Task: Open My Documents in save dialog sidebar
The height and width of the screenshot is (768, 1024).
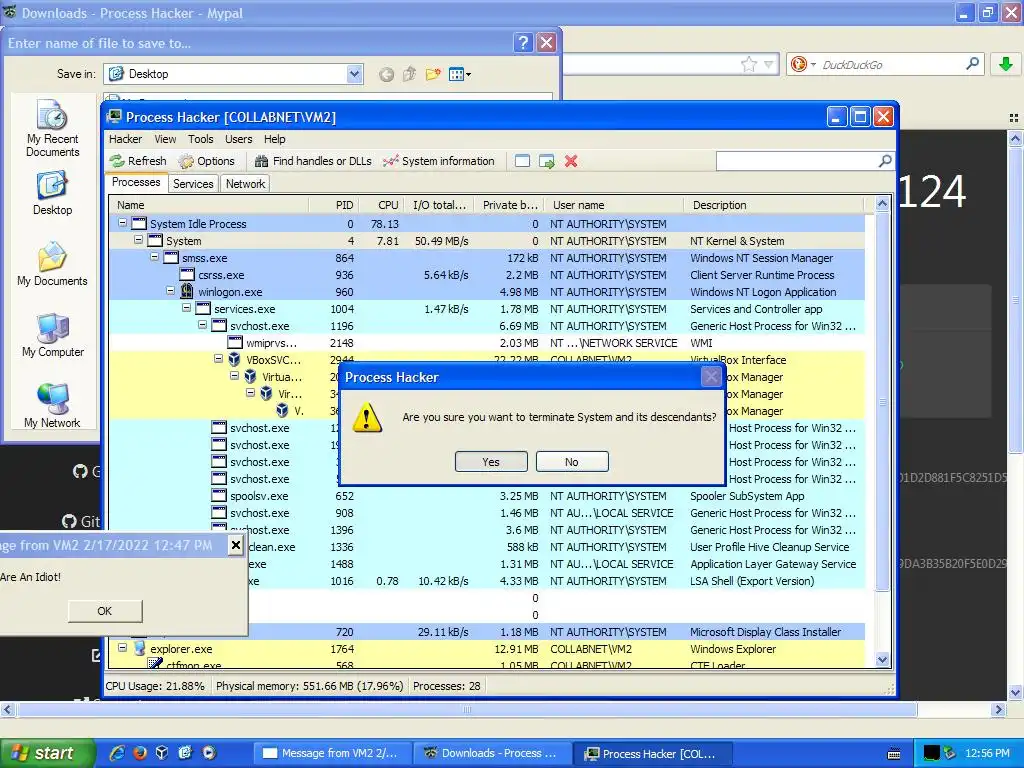Action: (52, 264)
